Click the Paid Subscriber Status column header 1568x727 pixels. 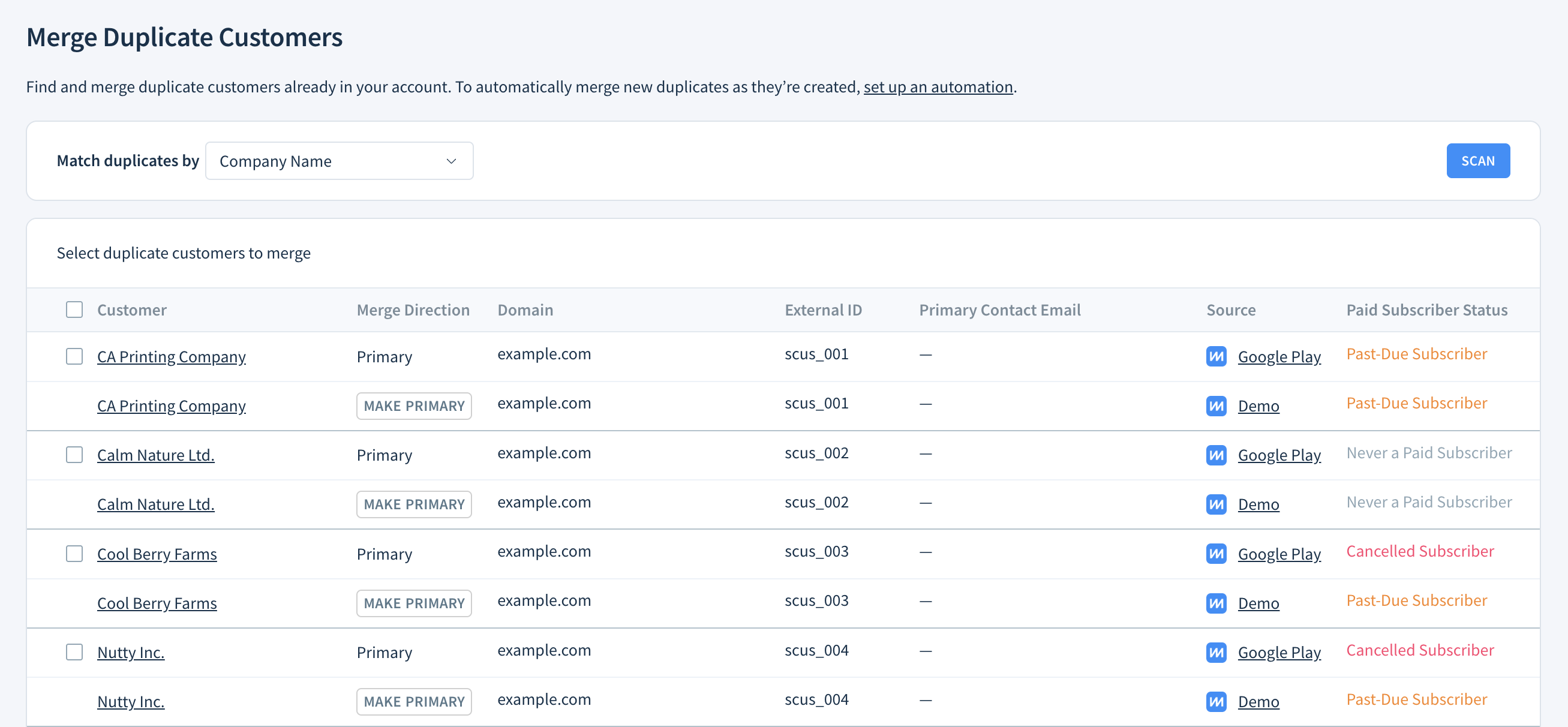click(x=1427, y=310)
